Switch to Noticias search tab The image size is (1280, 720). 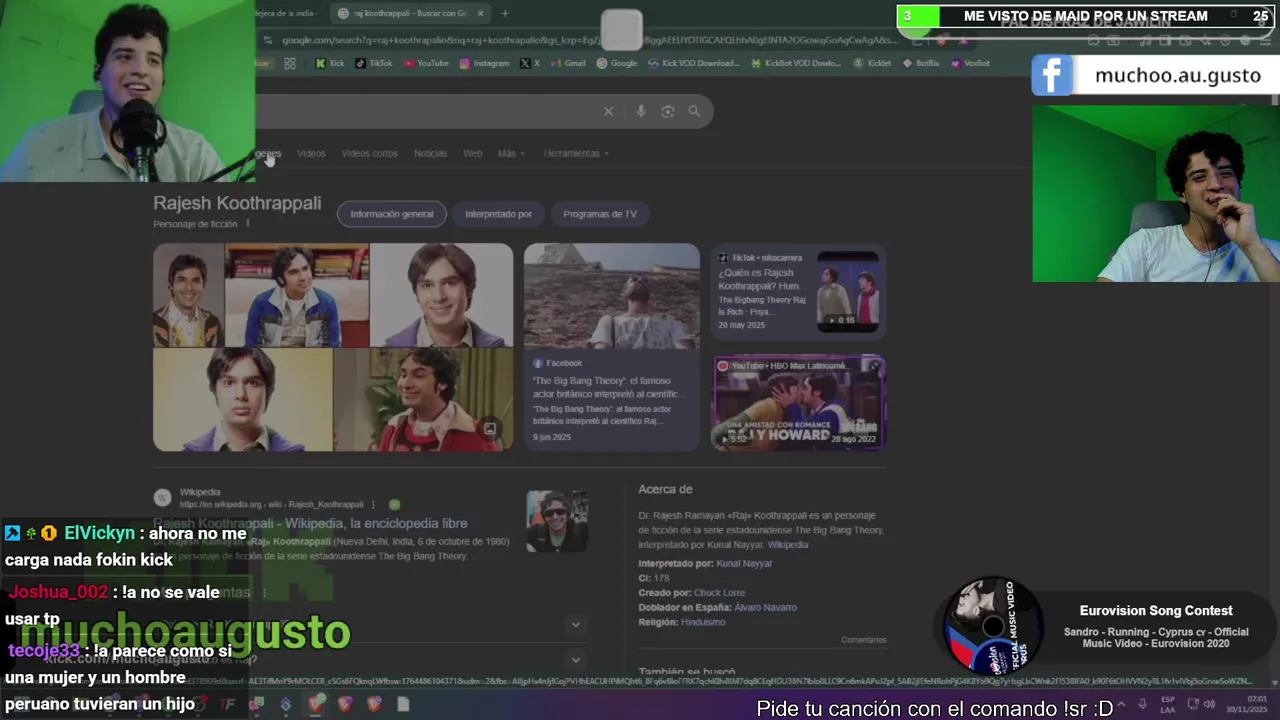coord(430,153)
